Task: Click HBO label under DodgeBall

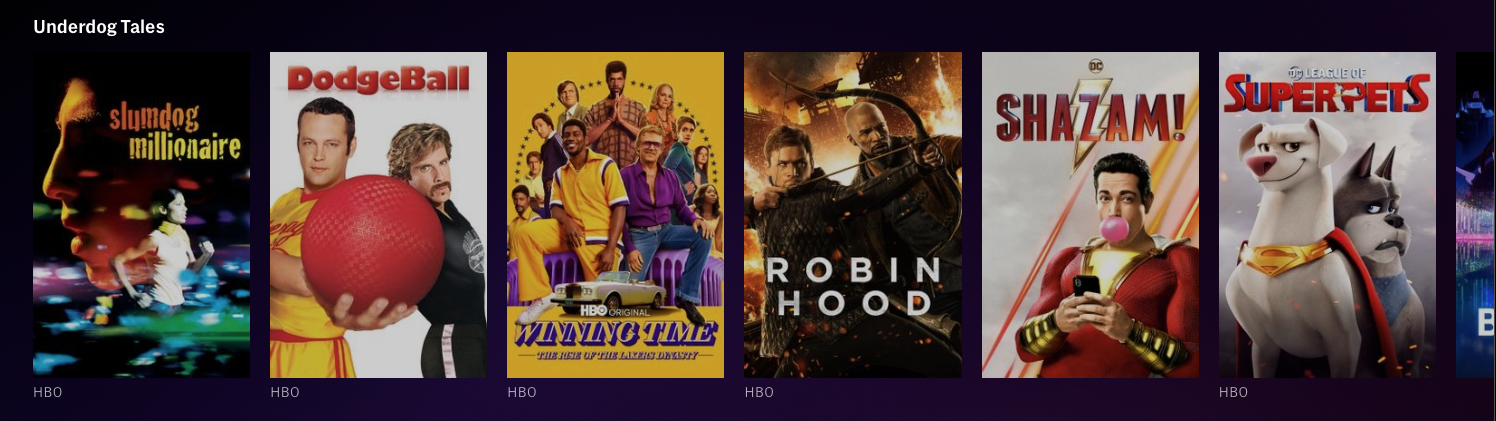Action: [285, 392]
